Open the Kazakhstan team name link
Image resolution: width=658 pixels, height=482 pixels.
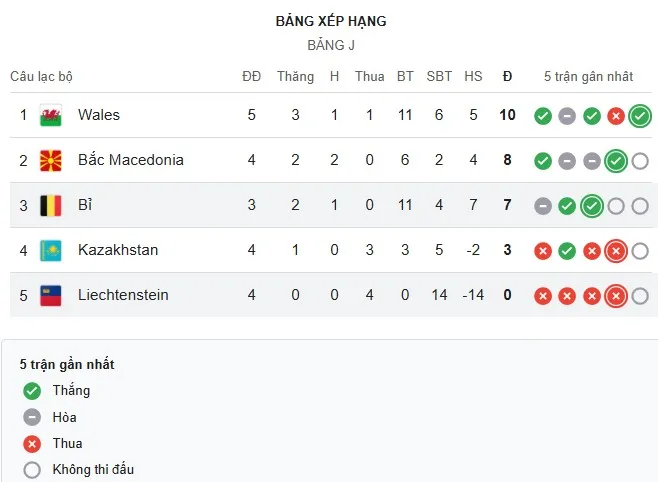tap(118, 250)
